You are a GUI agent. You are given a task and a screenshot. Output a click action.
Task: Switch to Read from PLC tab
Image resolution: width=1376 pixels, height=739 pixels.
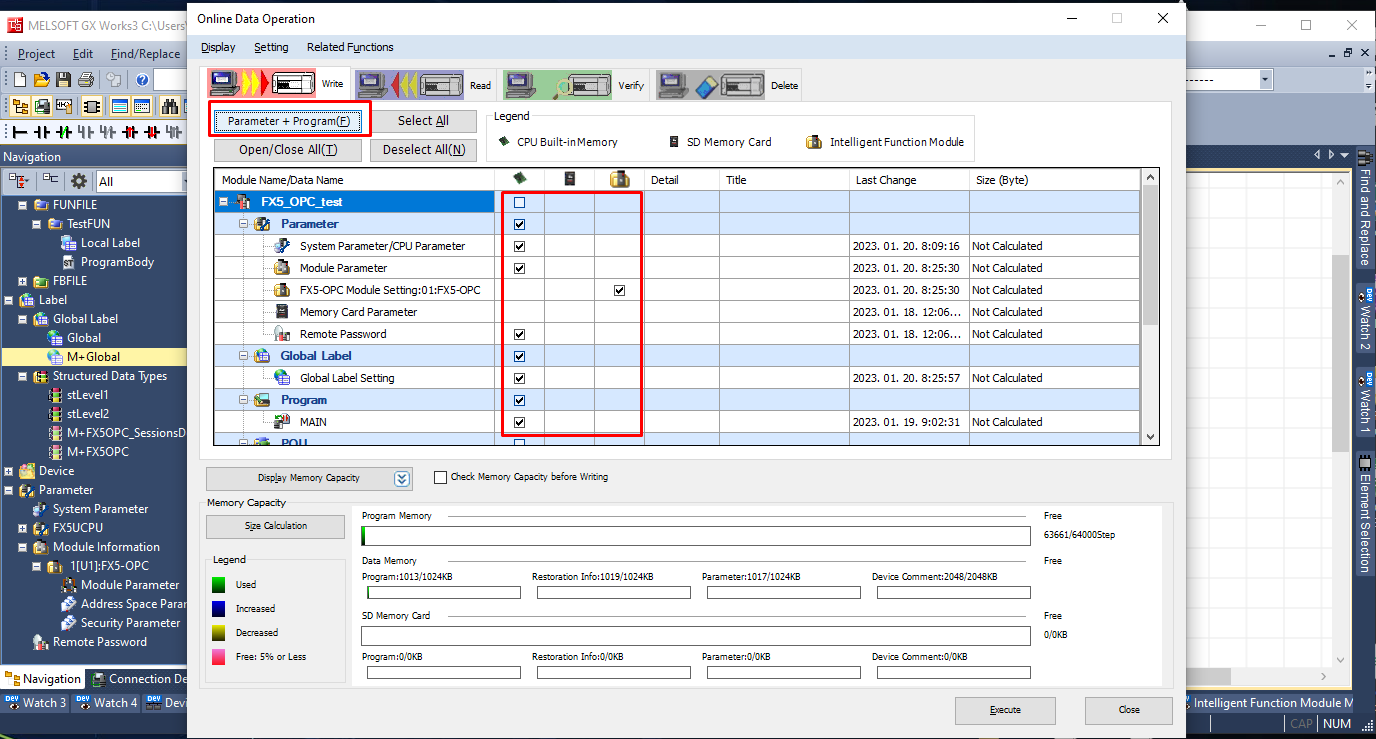(x=424, y=85)
